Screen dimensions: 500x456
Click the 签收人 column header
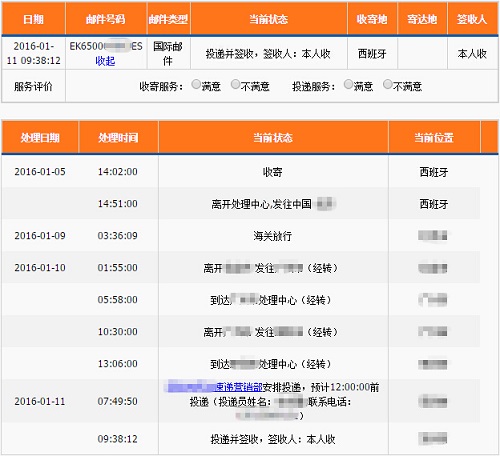coord(472,19)
